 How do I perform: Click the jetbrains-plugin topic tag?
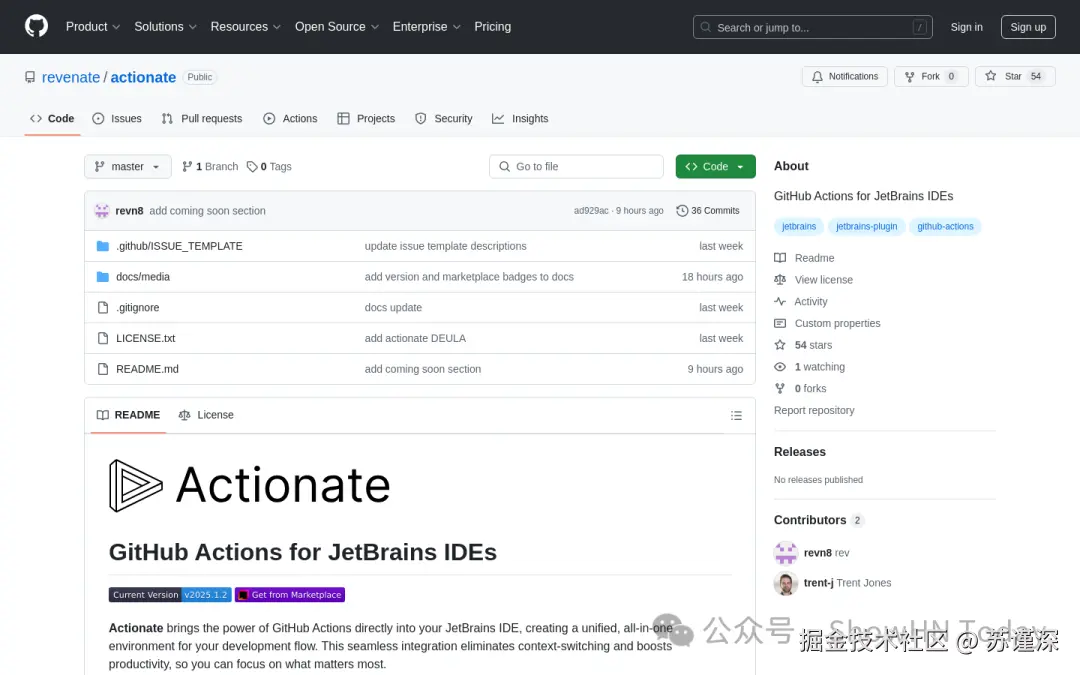coord(866,227)
